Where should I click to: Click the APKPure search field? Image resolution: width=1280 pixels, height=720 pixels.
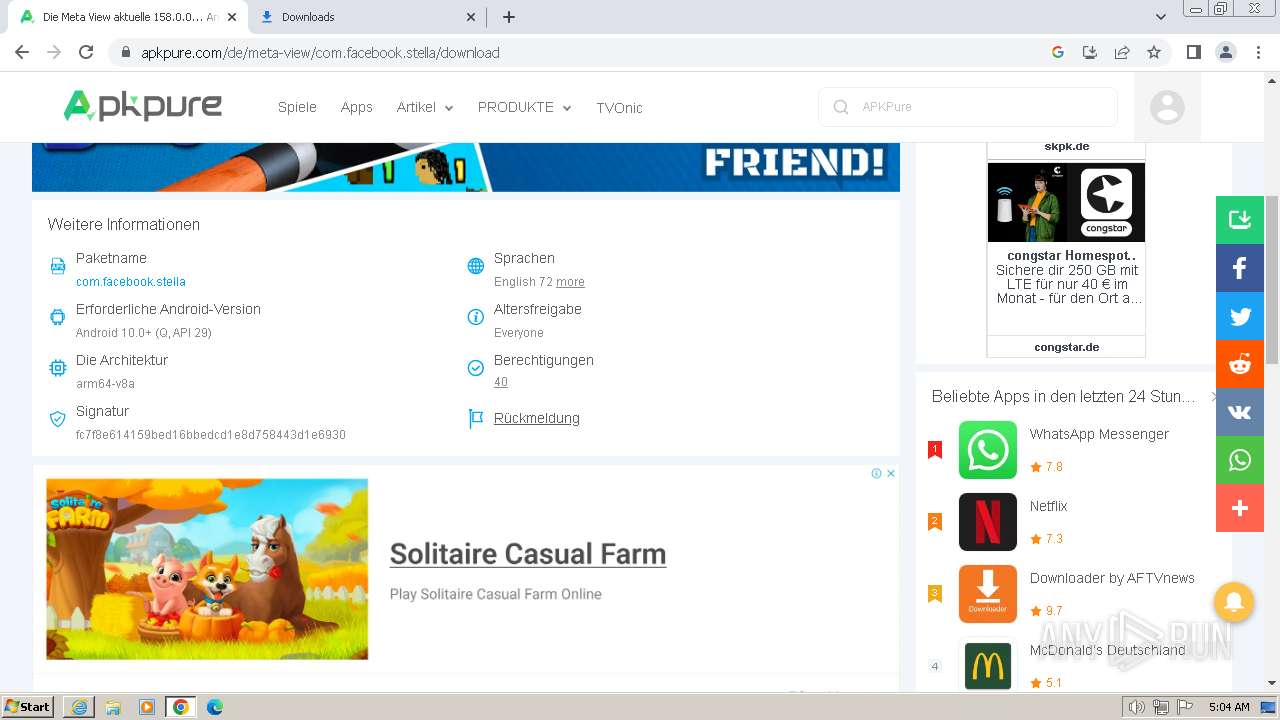click(x=968, y=107)
